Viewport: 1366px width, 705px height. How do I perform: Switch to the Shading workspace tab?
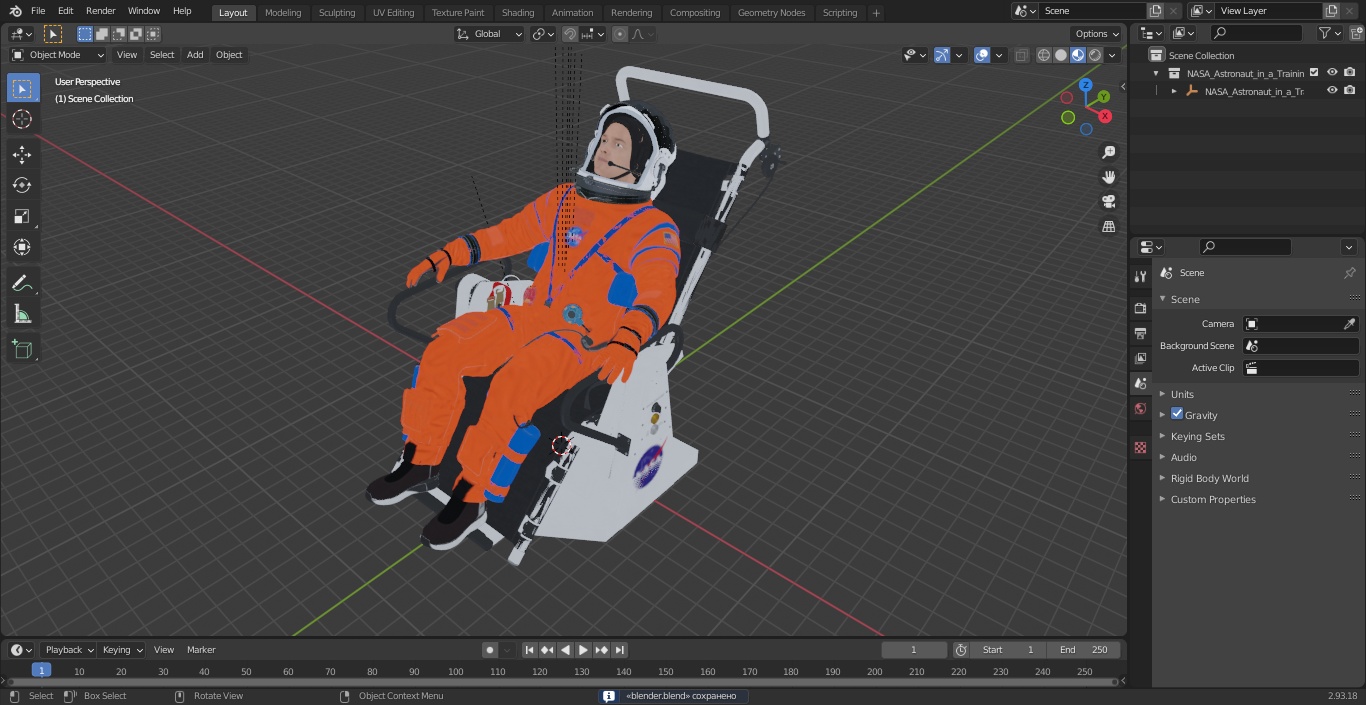(518, 13)
